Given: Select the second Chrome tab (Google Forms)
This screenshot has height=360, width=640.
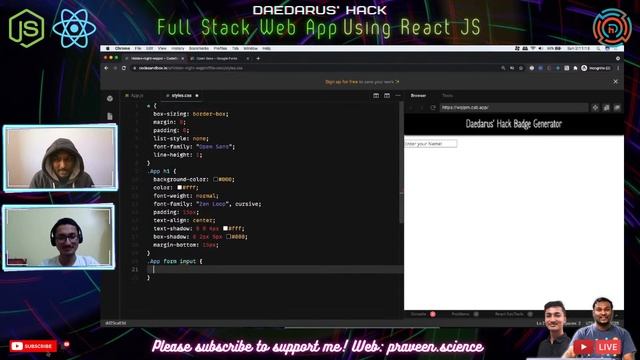Looking at the screenshot, I should 220,58.
